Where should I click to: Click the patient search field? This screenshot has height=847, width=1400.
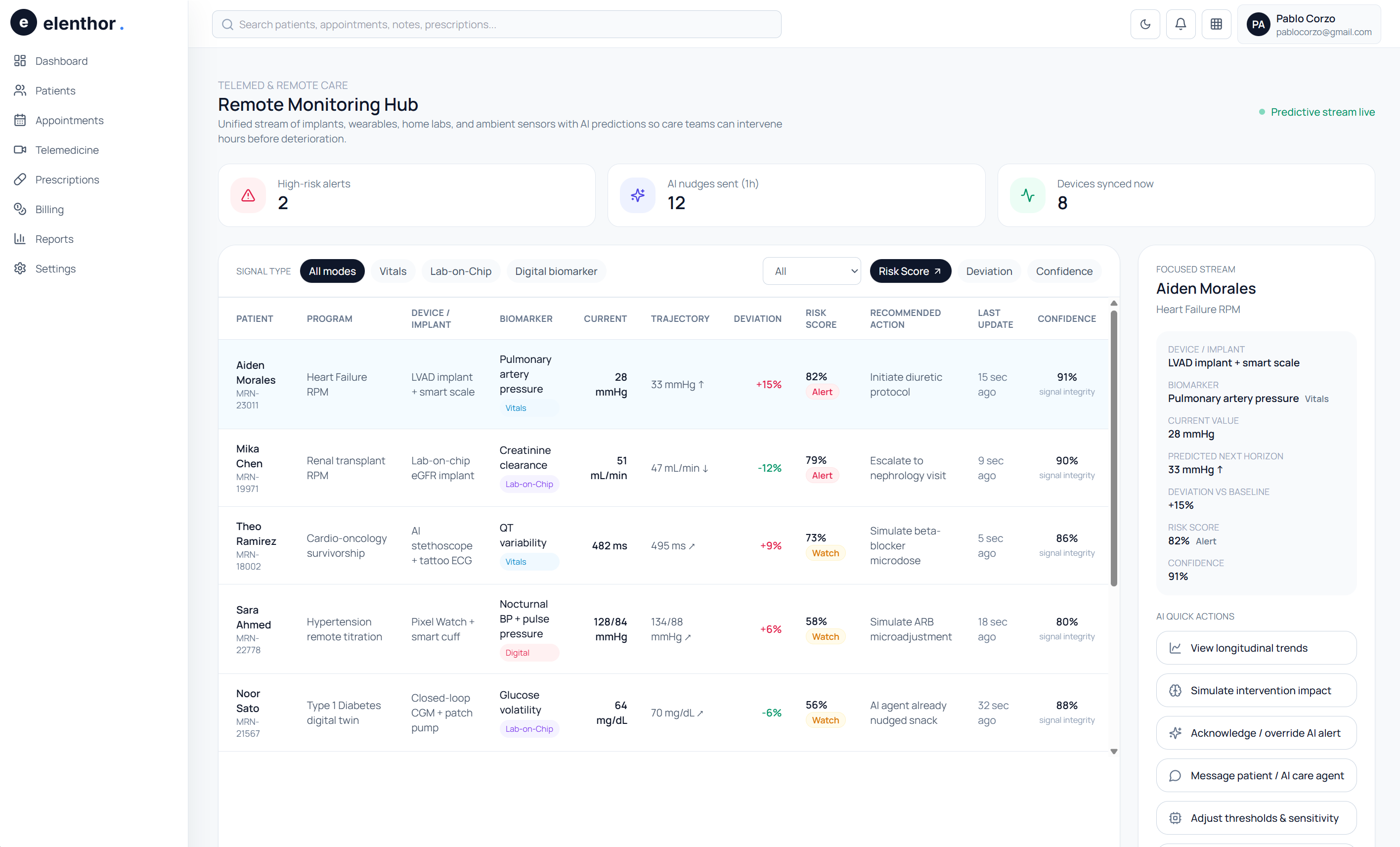[x=497, y=24]
